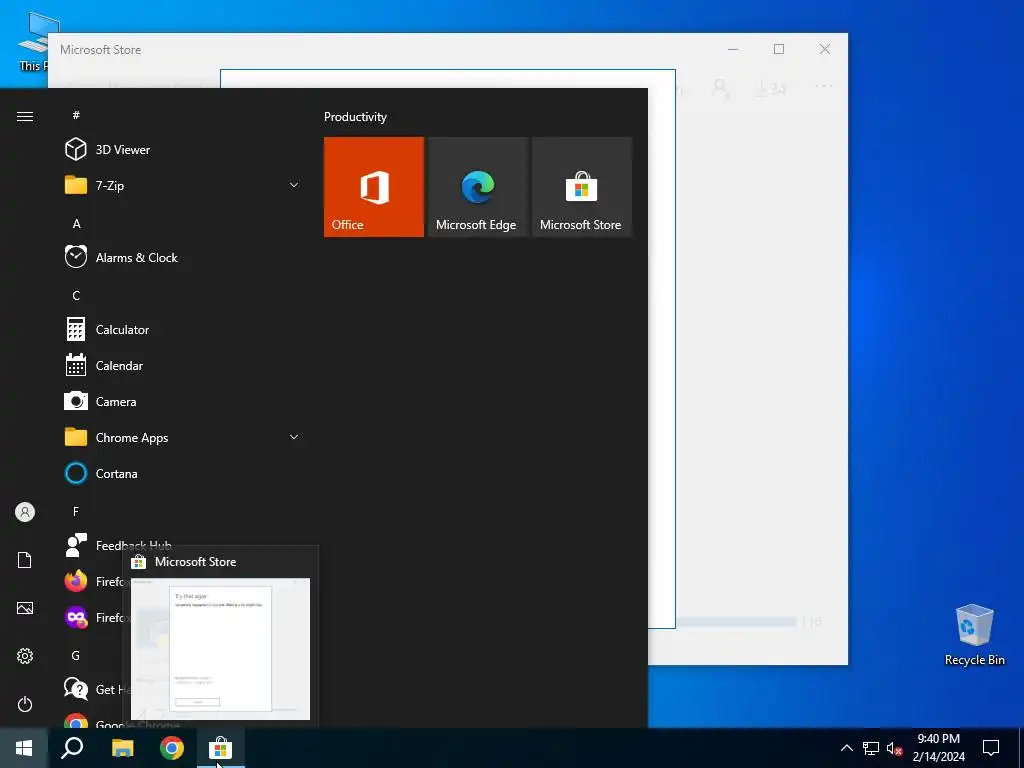Open downloads indicator in Microsoft Store window

click(x=771, y=89)
